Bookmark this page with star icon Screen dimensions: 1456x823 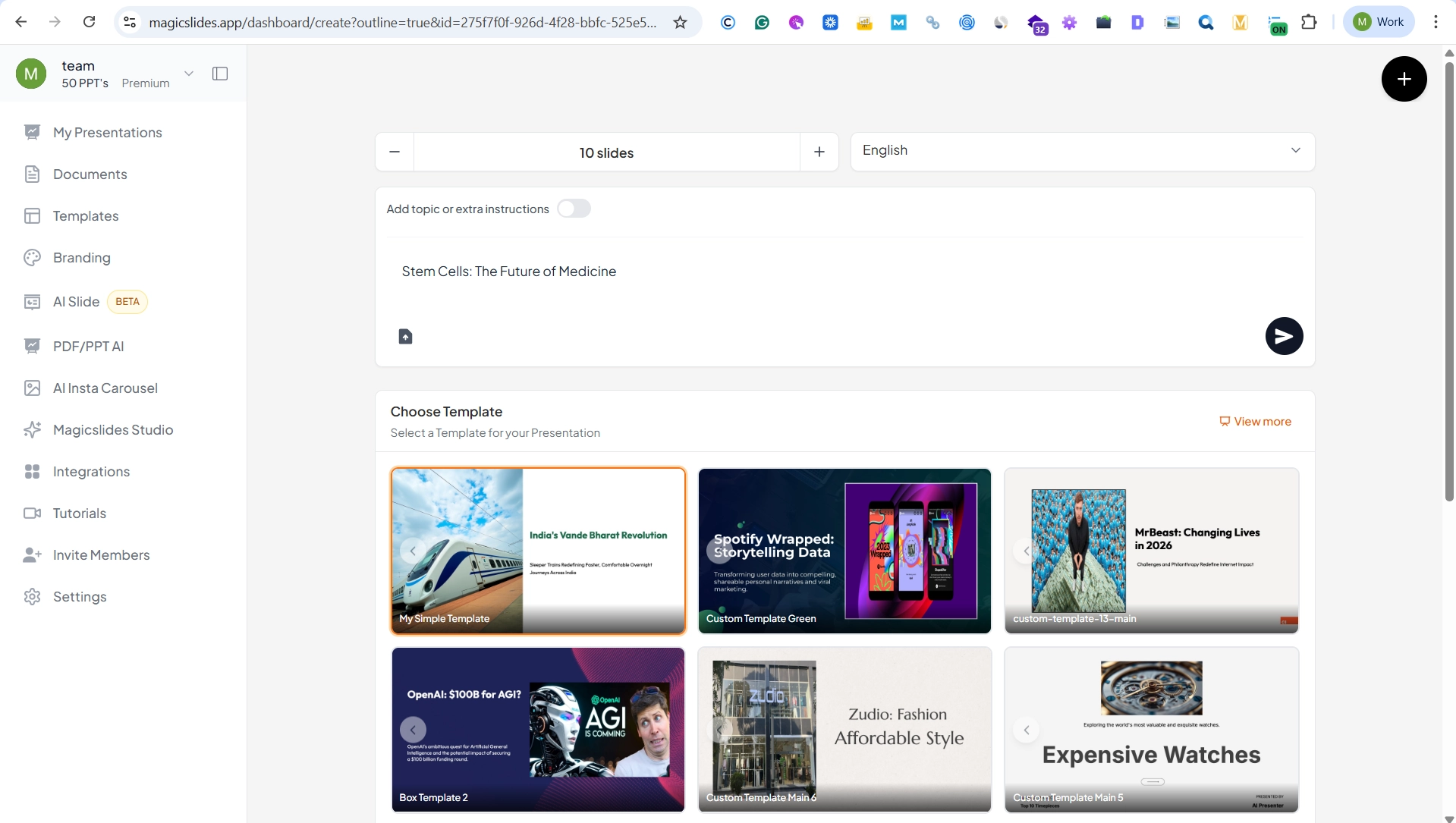tap(680, 22)
